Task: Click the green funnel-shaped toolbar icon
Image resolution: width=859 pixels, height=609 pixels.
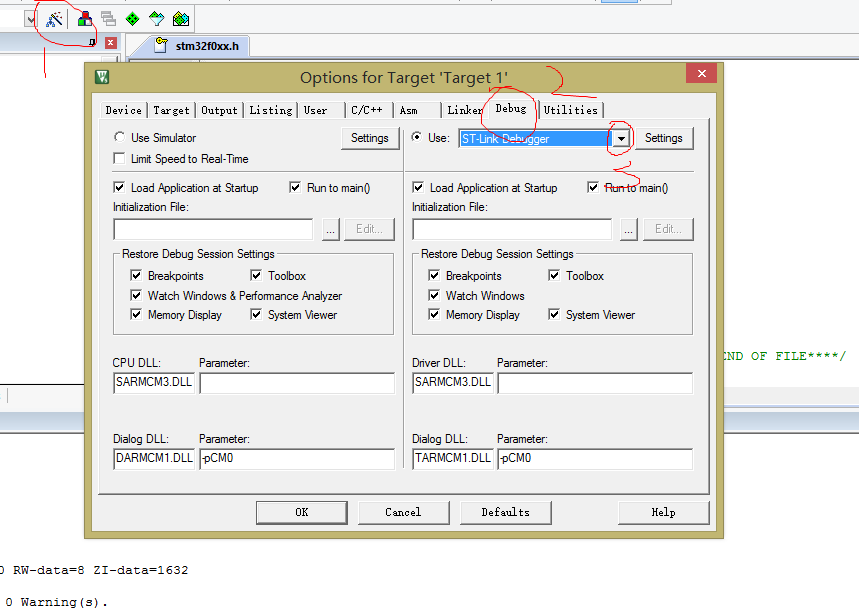Action: coord(156,18)
